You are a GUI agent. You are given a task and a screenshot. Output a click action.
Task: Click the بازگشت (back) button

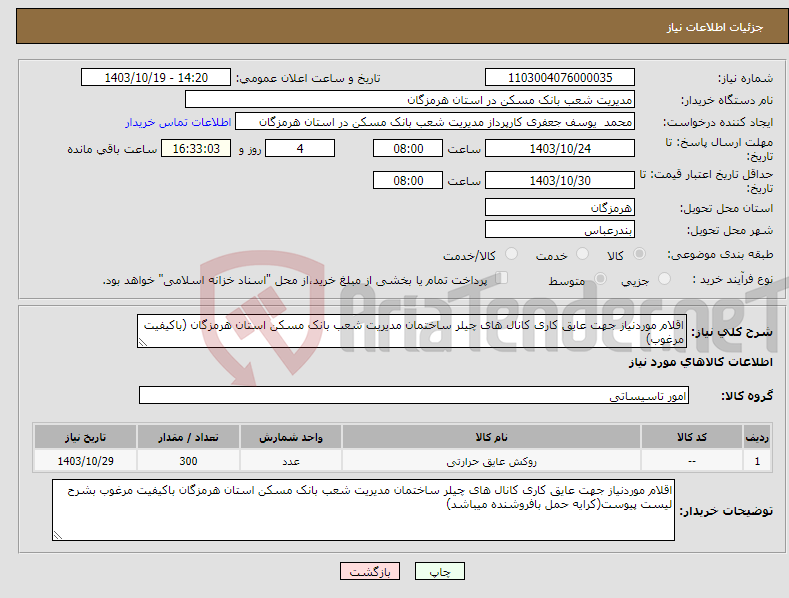pyautogui.click(x=370, y=571)
